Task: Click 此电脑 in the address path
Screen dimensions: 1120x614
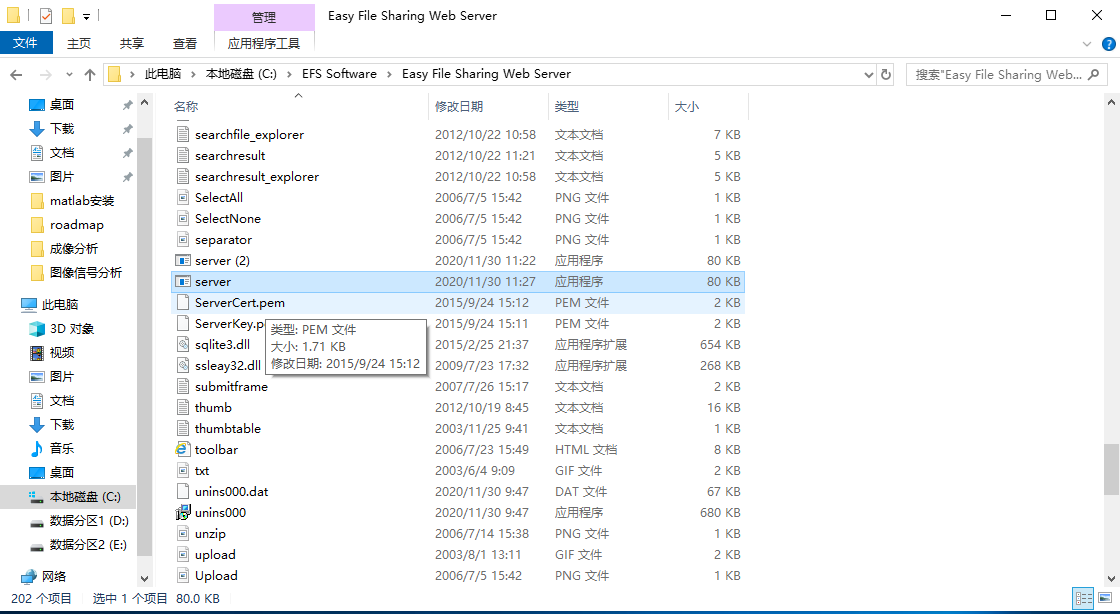Action: pyautogui.click(x=163, y=74)
